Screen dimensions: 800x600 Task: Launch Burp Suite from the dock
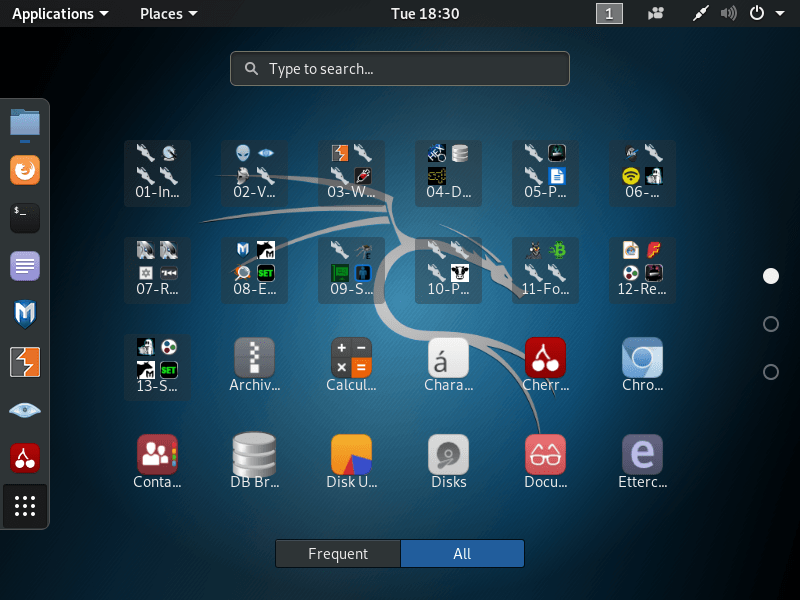pyautogui.click(x=24, y=362)
